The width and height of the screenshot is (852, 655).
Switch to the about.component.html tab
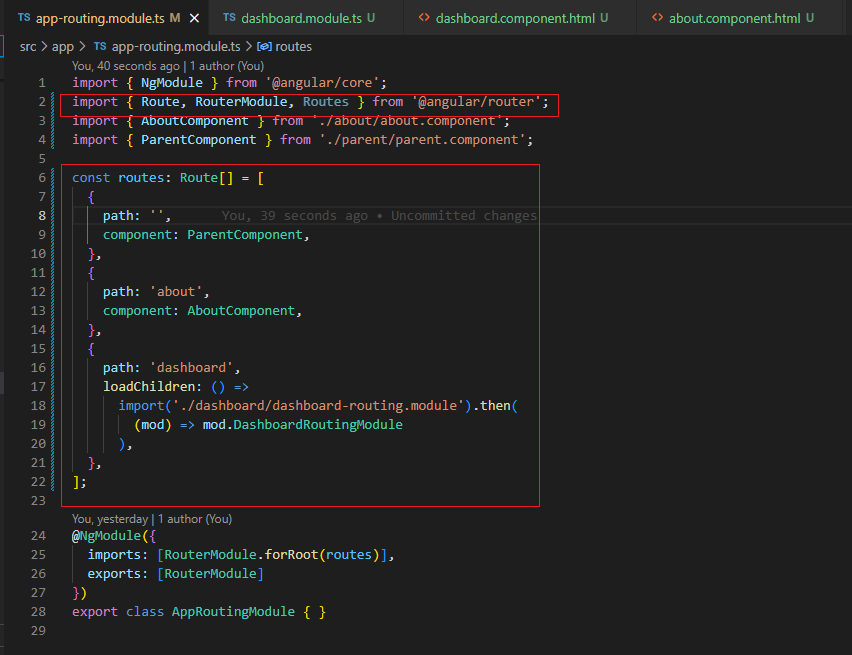pyautogui.click(x=734, y=18)
